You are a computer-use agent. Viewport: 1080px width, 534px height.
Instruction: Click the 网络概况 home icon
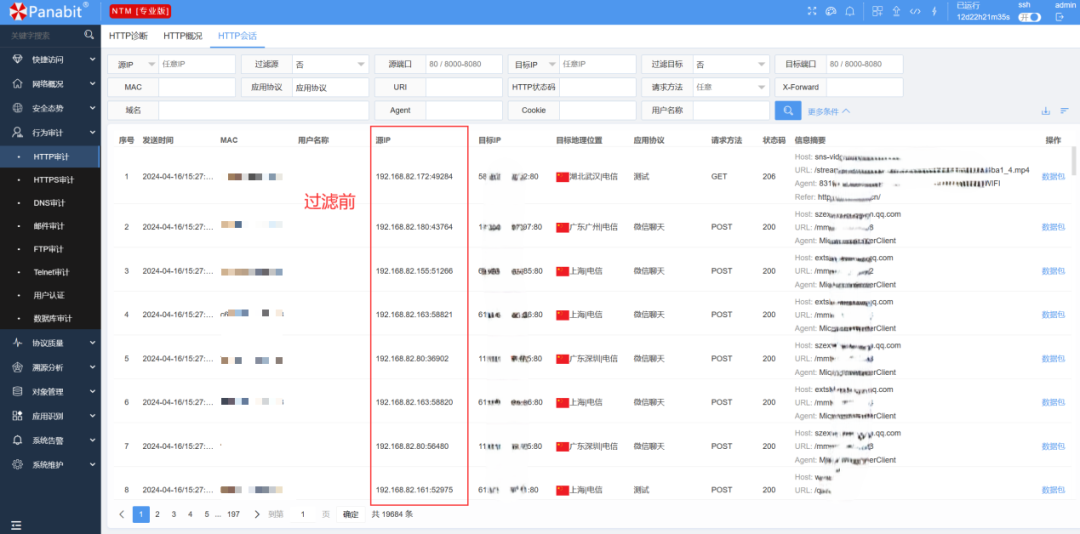click(x=18, y=84)
